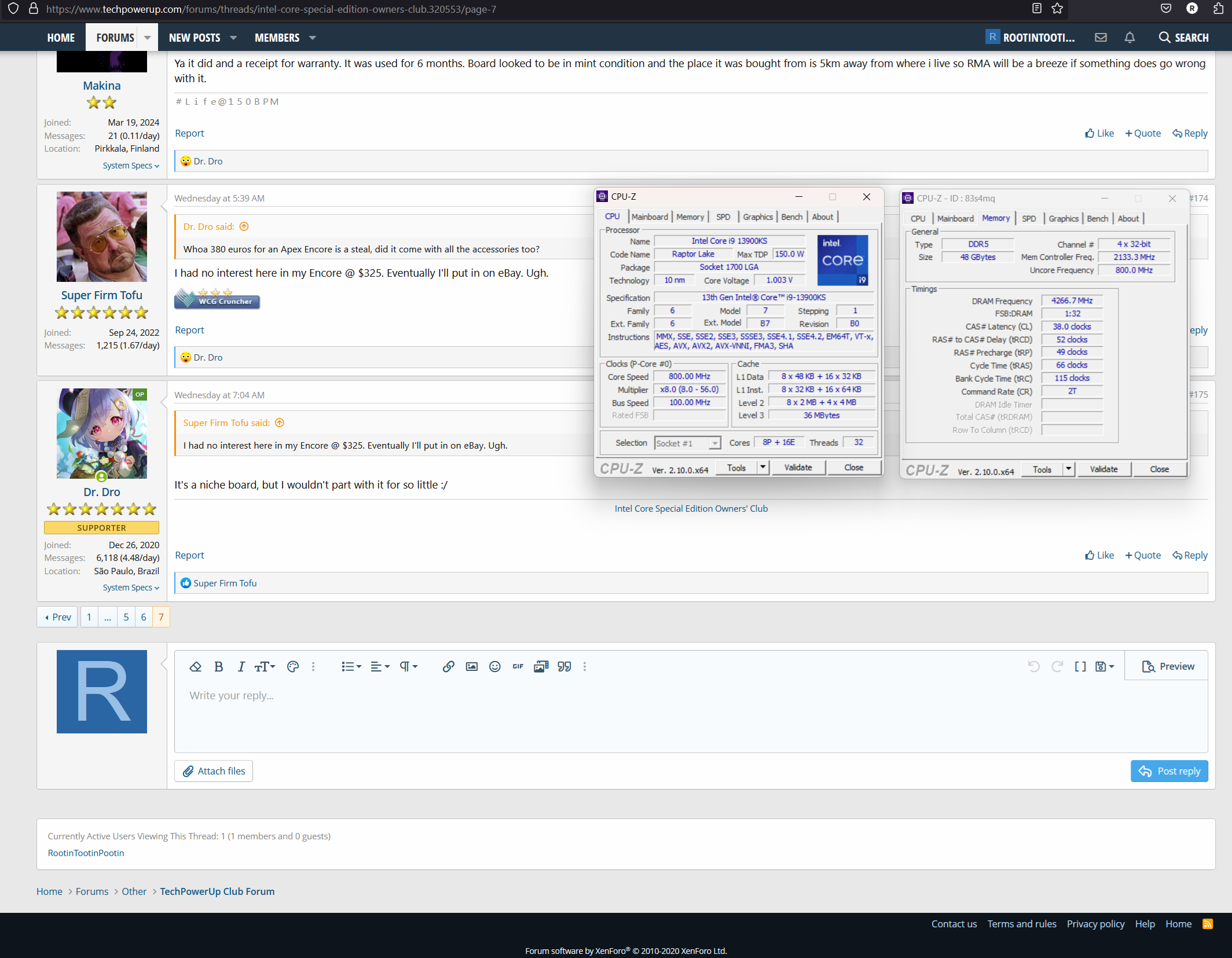Click the Prev page link
The image size is (1232, 958).
pyautogui.click(x=58, y=617)
